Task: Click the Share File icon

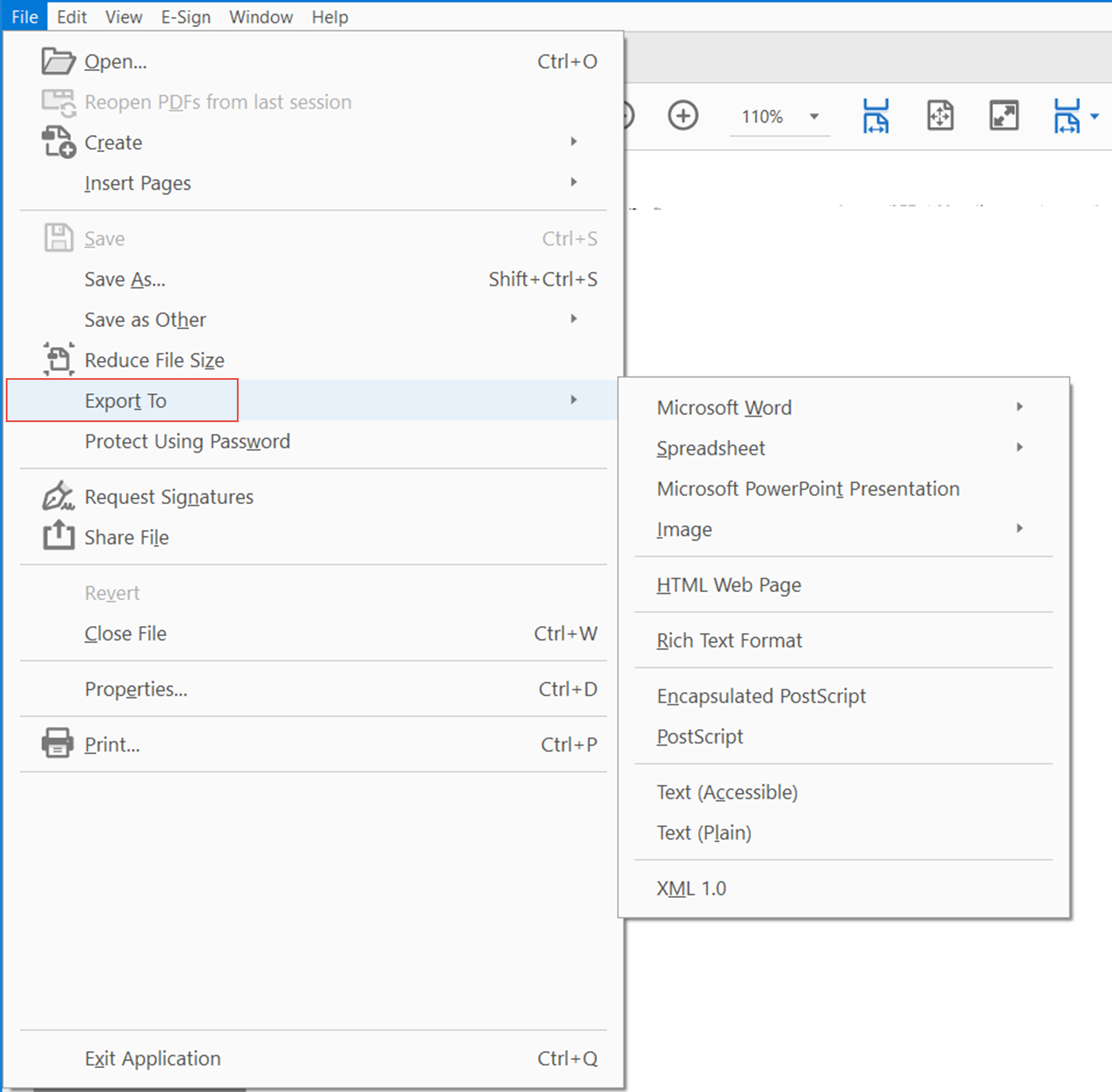Action: point(58,536)
